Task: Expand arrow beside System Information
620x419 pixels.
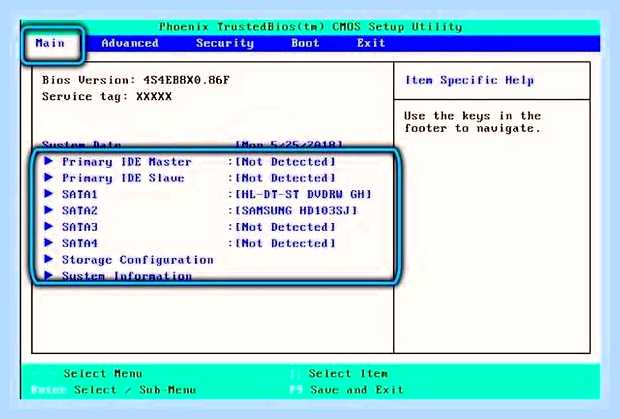Action: (x=49, y=275)
